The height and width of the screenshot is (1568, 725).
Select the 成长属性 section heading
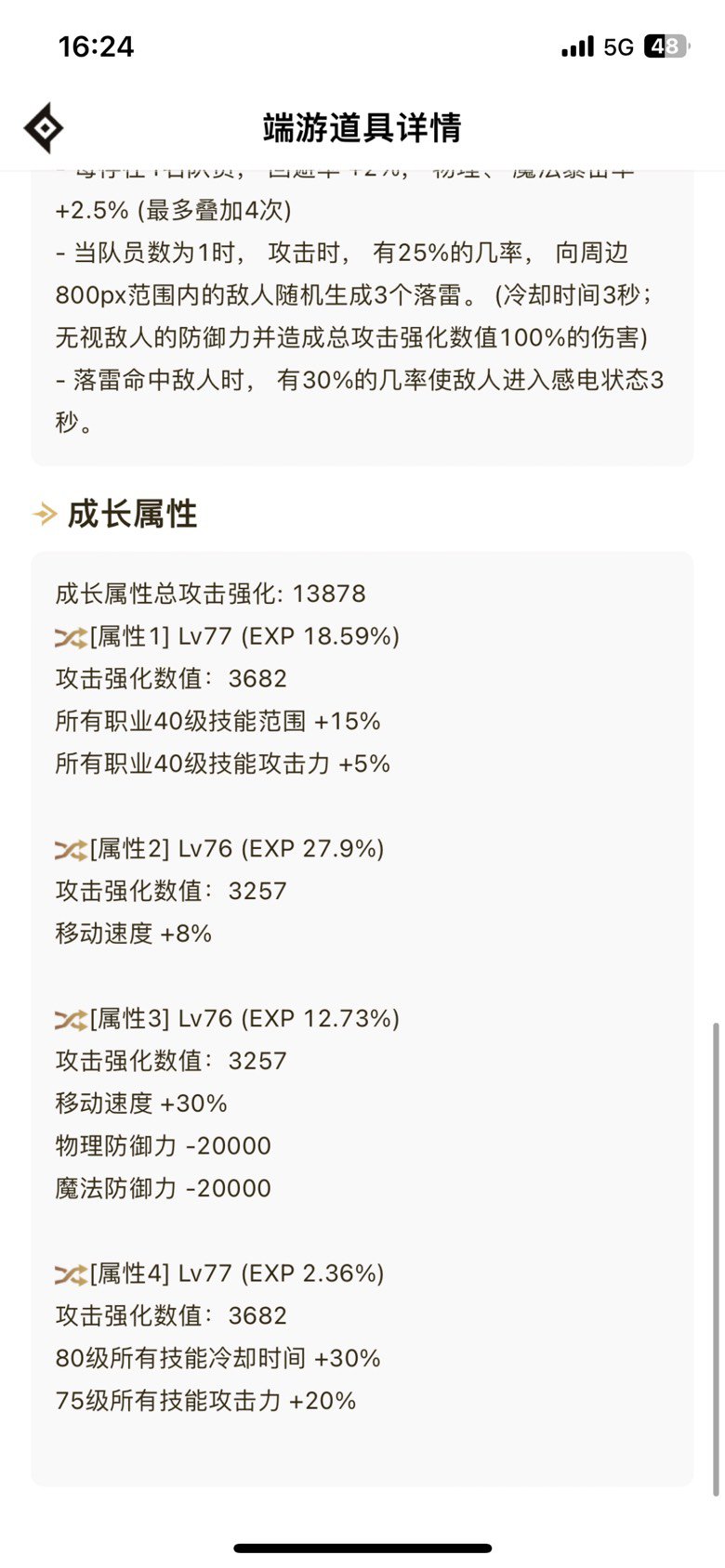pyautogui.click(x=132, y=514)
